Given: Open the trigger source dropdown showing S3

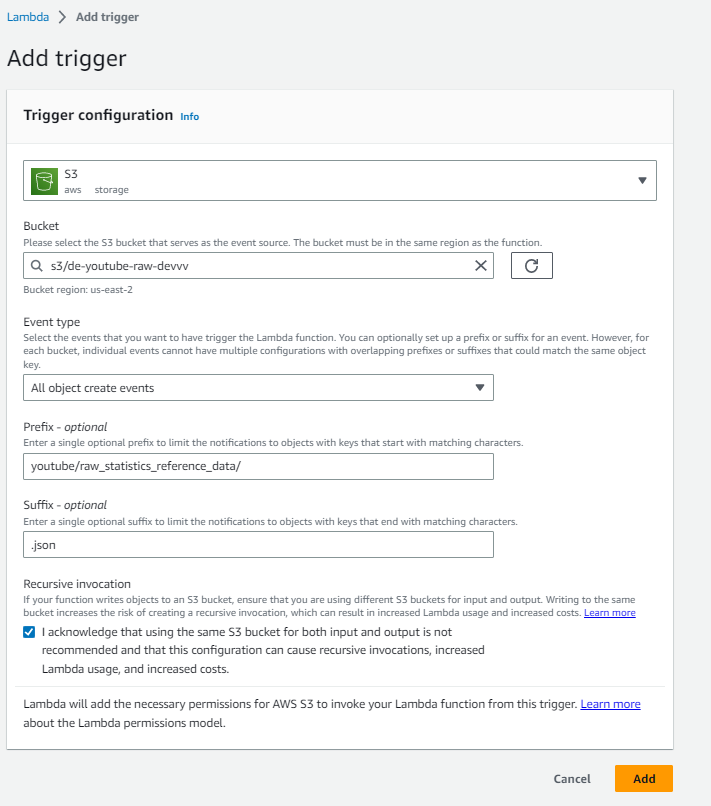Looking at the screenshot, I should pyautogui.click(x=340, y=180).
